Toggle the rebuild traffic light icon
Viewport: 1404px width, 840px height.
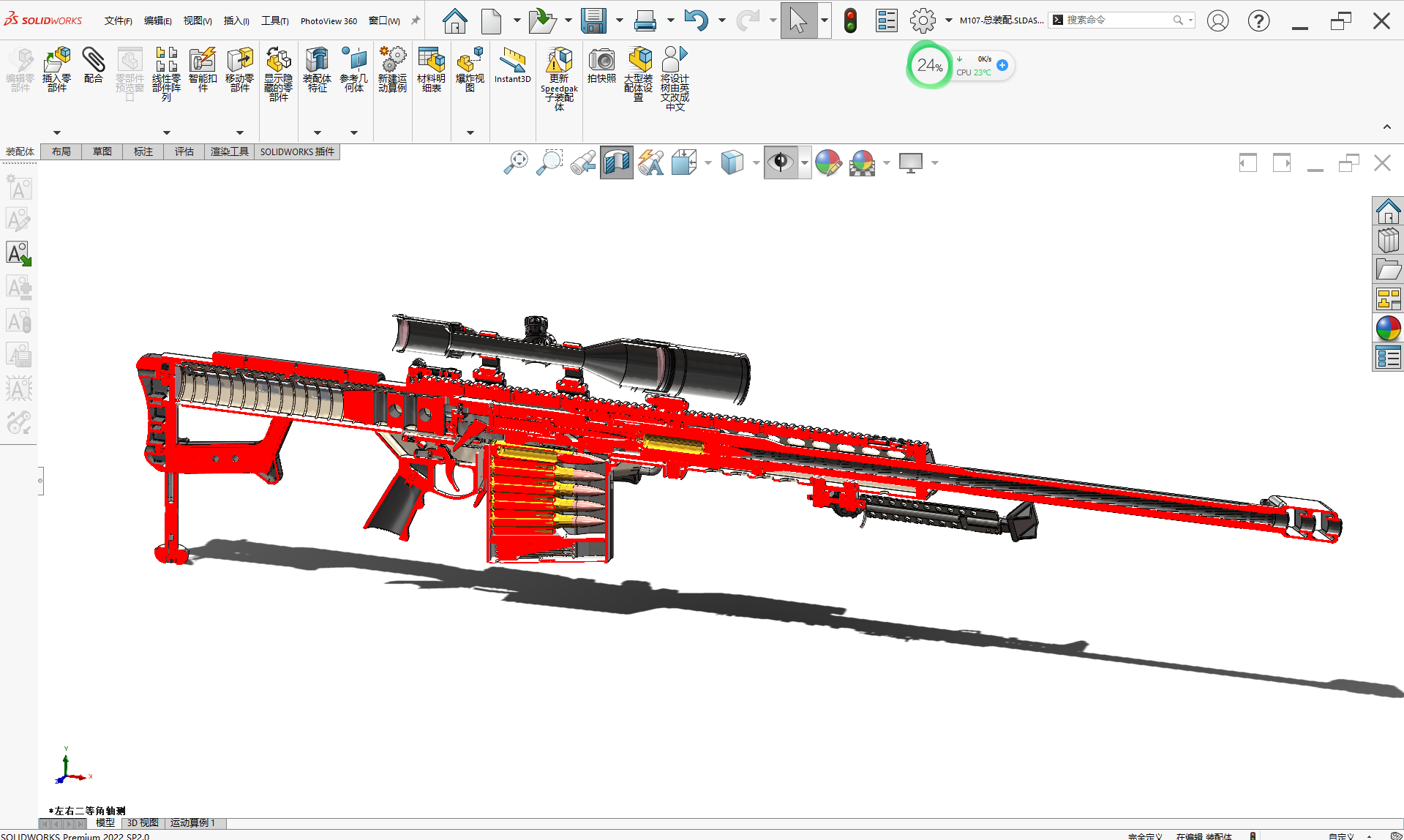(850, 20)
